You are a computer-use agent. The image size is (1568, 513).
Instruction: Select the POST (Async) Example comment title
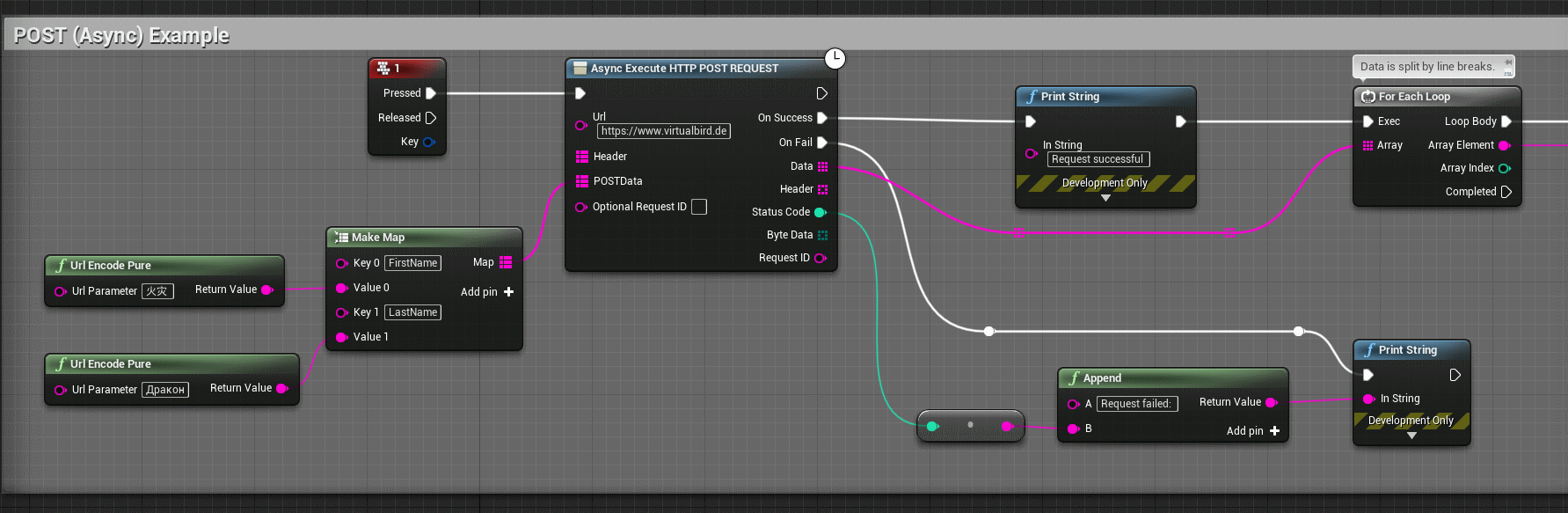(121, 36)
